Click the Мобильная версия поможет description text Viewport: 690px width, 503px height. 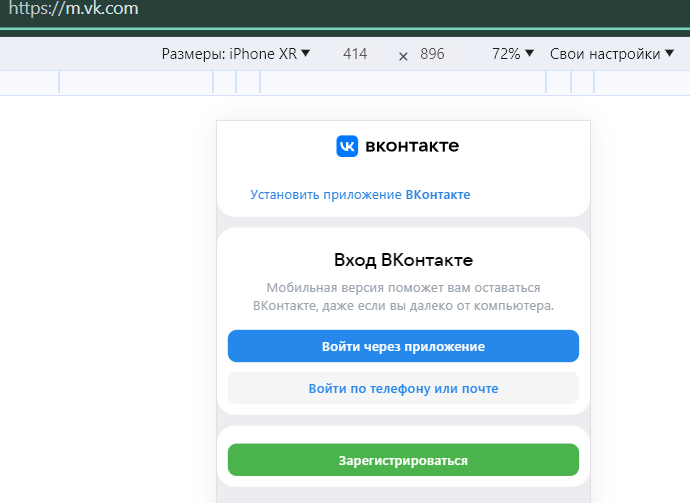[403, 297]
